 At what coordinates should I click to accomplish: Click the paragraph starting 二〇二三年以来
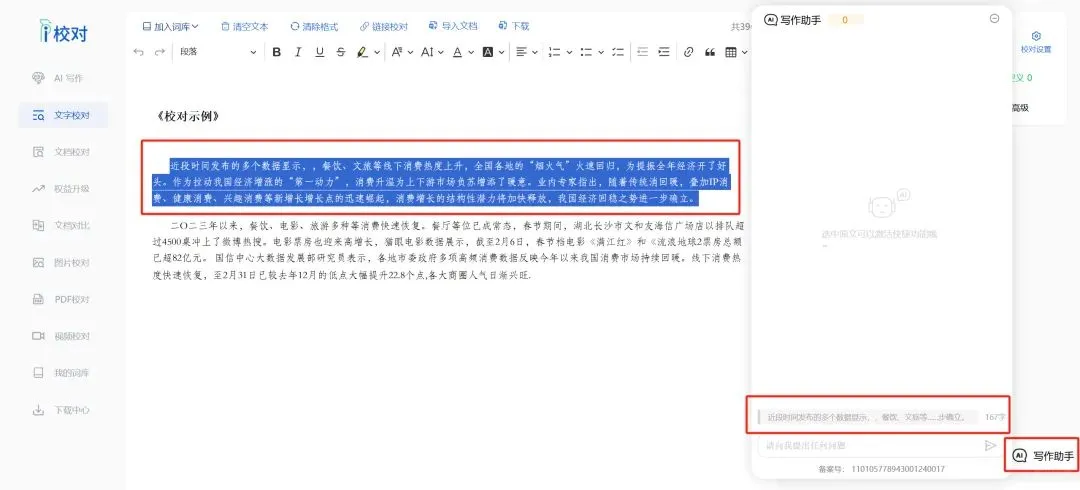[x=448, y=250]
